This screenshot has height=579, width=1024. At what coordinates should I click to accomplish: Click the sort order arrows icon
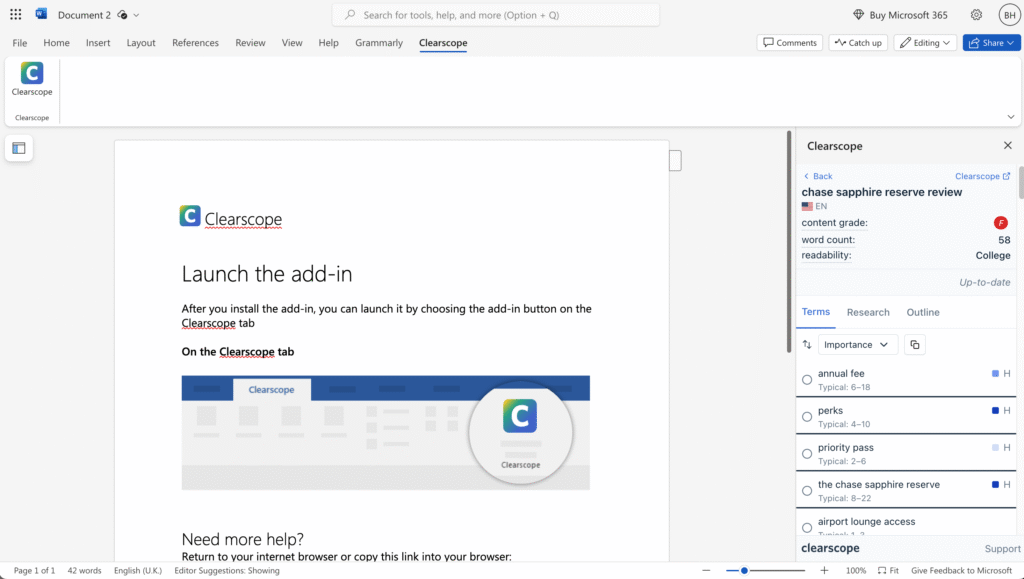(x=807, y=344)
